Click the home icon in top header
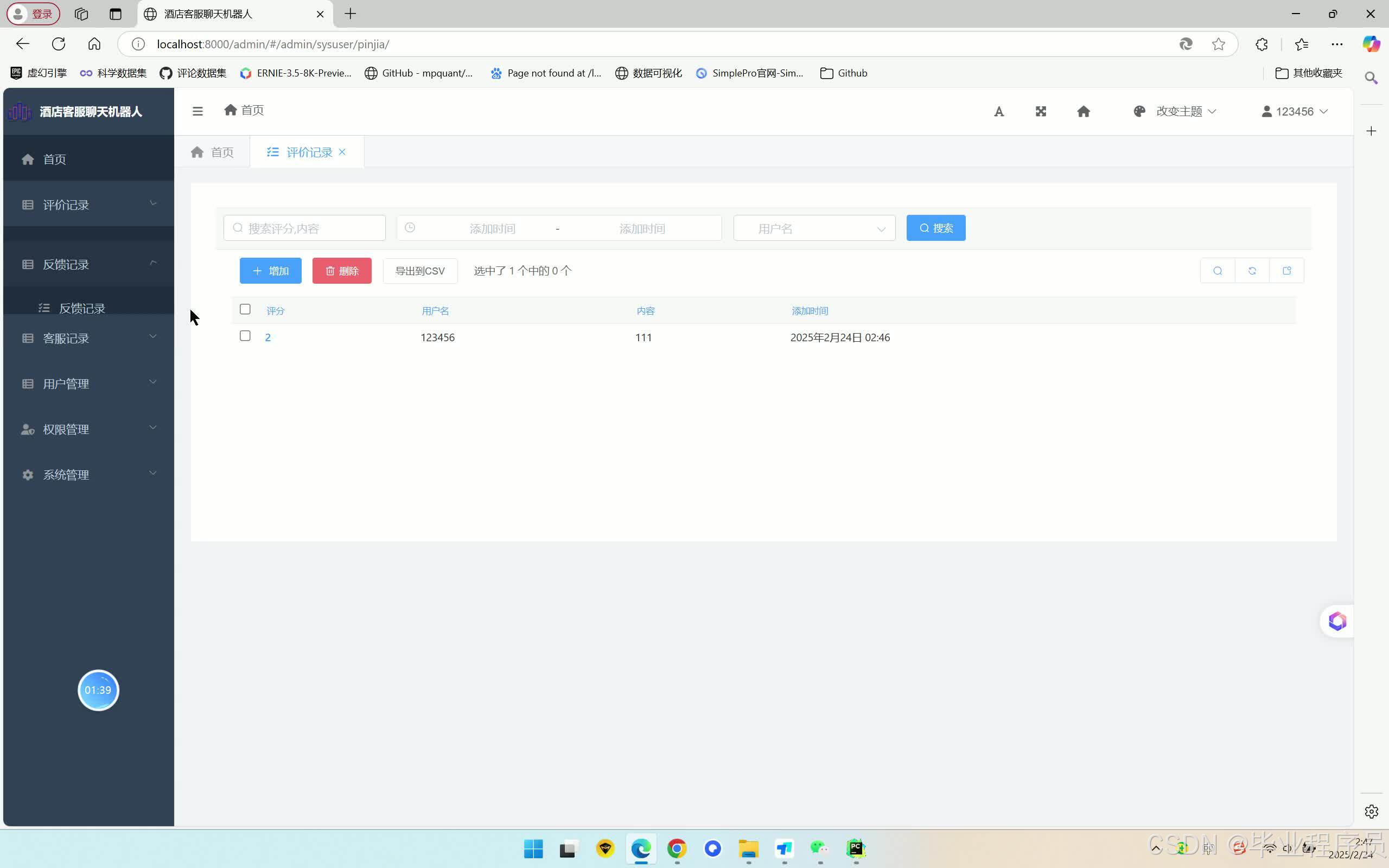The width and height of the screenshot is (1389, 868). coord(1083,111)
